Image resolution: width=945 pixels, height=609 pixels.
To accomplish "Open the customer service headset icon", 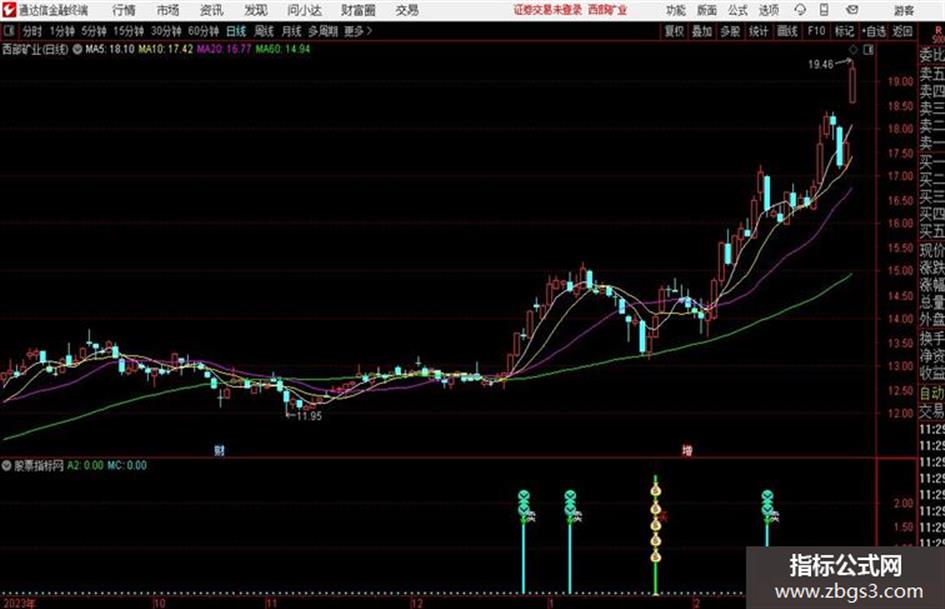I will tap(800, 10).
